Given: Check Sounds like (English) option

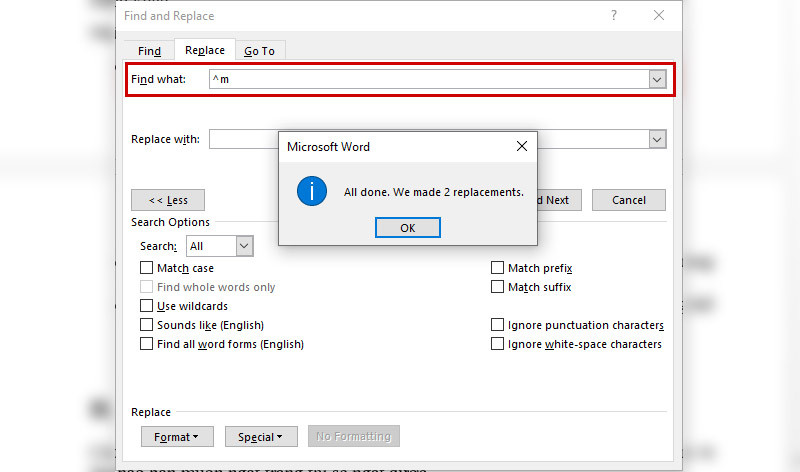Looking at the screenshot, I should pos(146,325).
